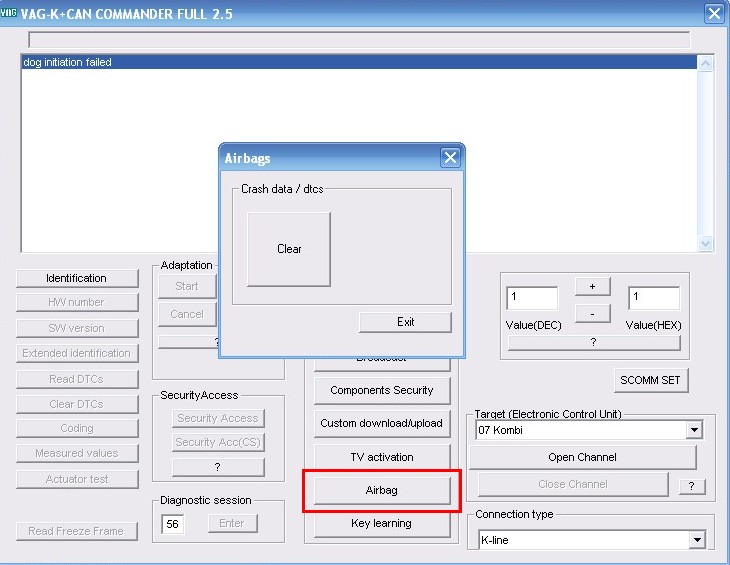Click the log scrollbar up arrow
730x565 pixels.
(x=705, y=63)
